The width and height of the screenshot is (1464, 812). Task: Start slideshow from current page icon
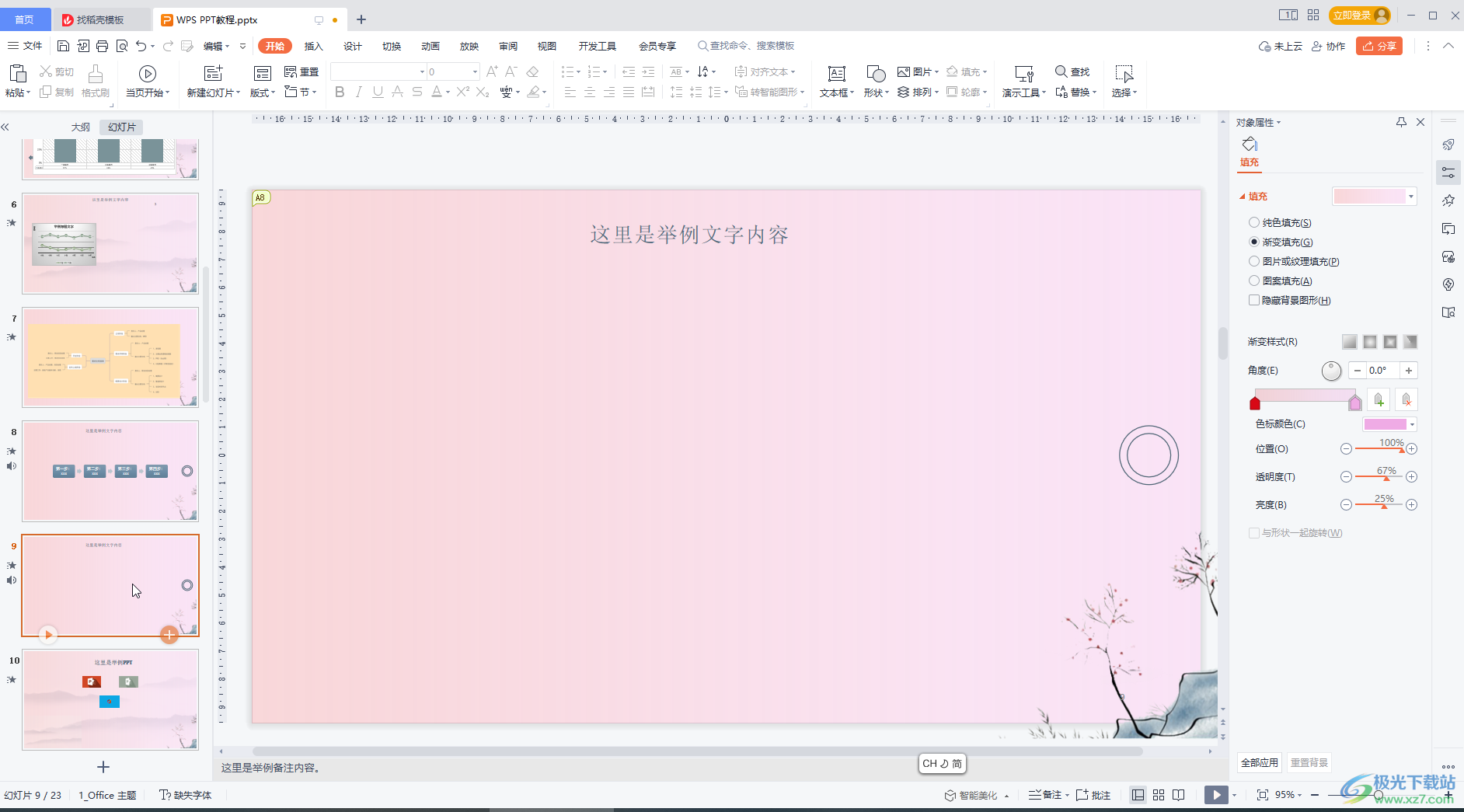click(147, 73)
